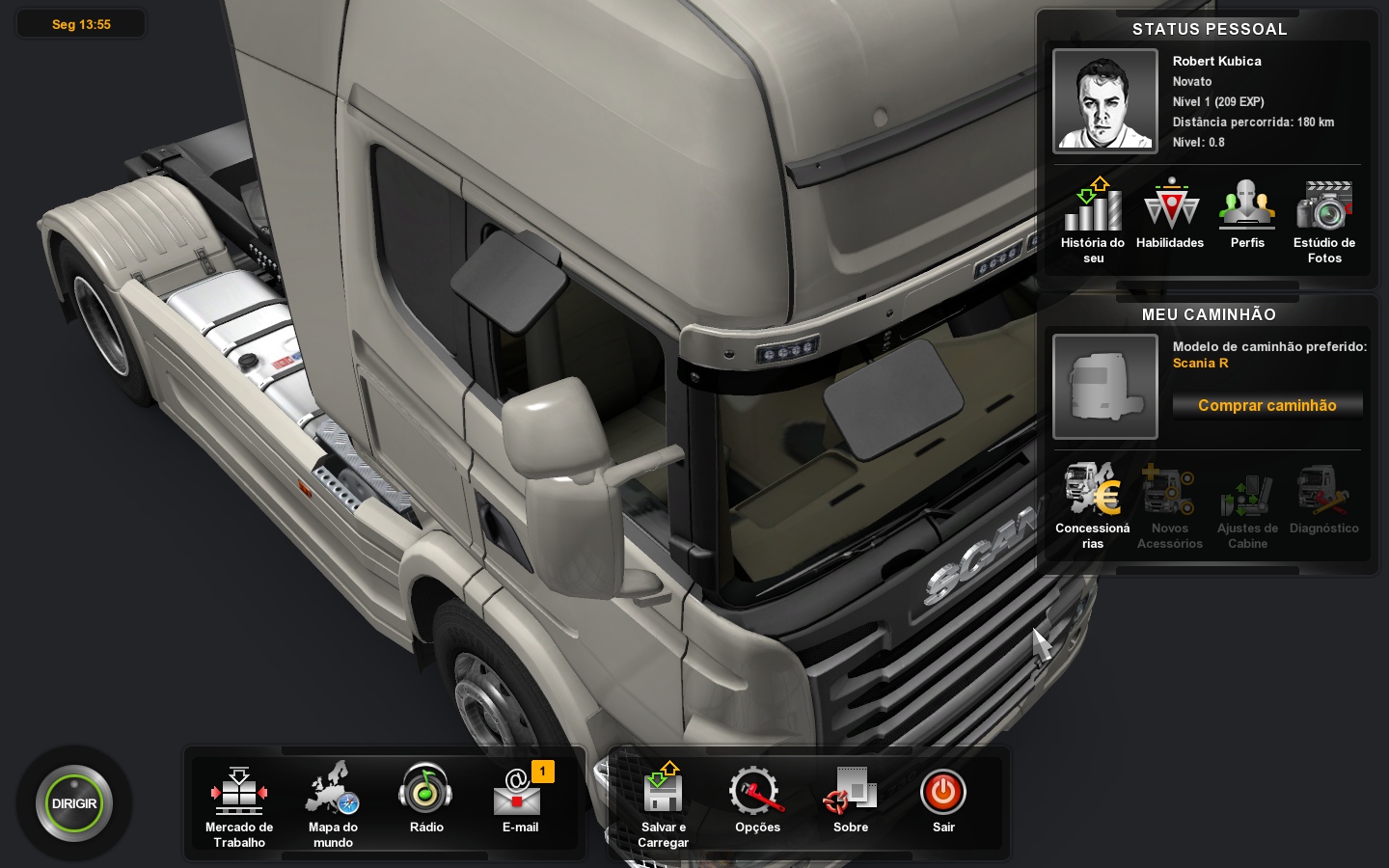Click the Comprar caminhão button
Screen dimensions: 1389x868
[x=1267, y=405]
